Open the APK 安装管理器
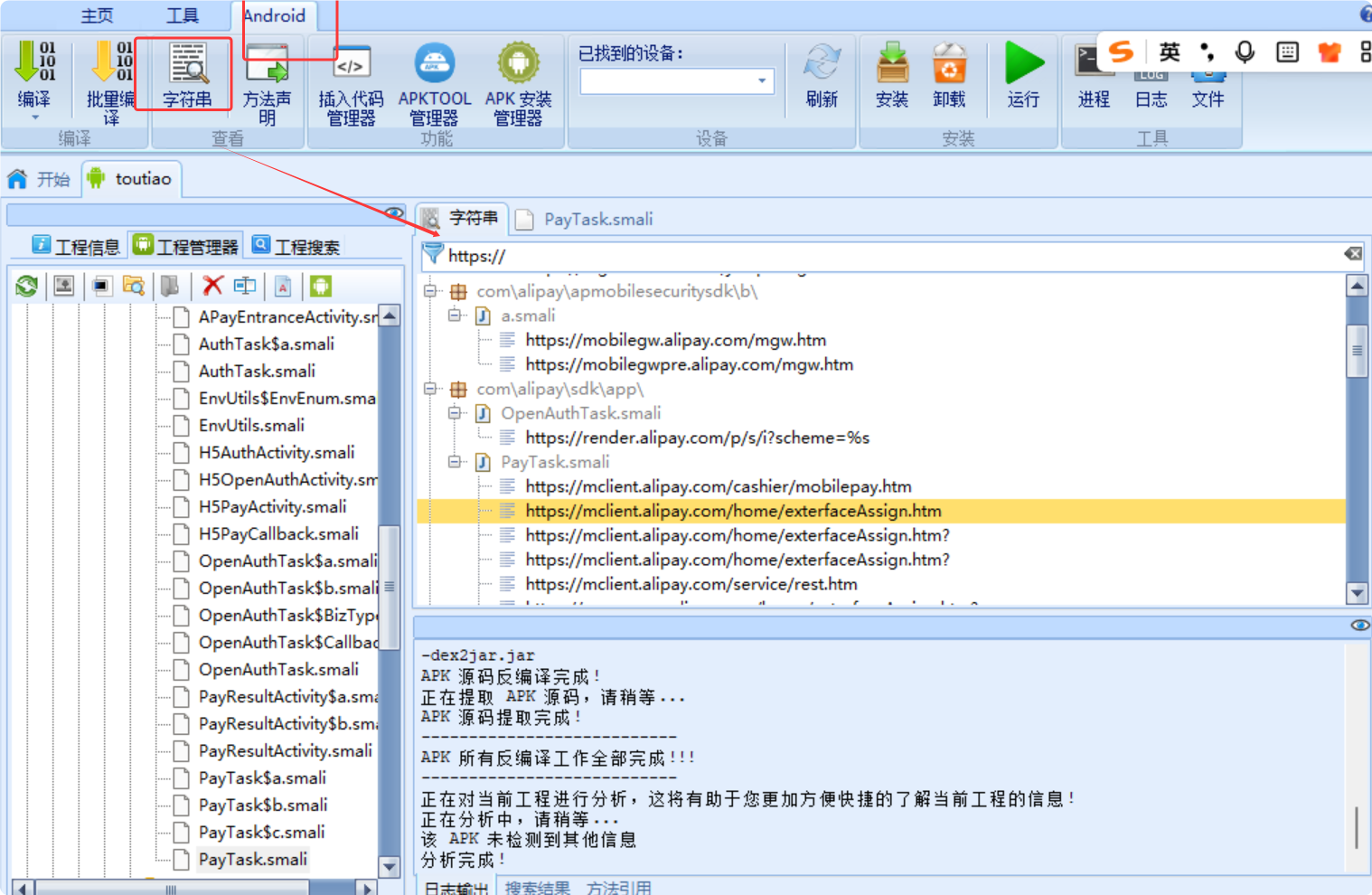Viewport: 1372px width, 895px height. click(518, 84)
